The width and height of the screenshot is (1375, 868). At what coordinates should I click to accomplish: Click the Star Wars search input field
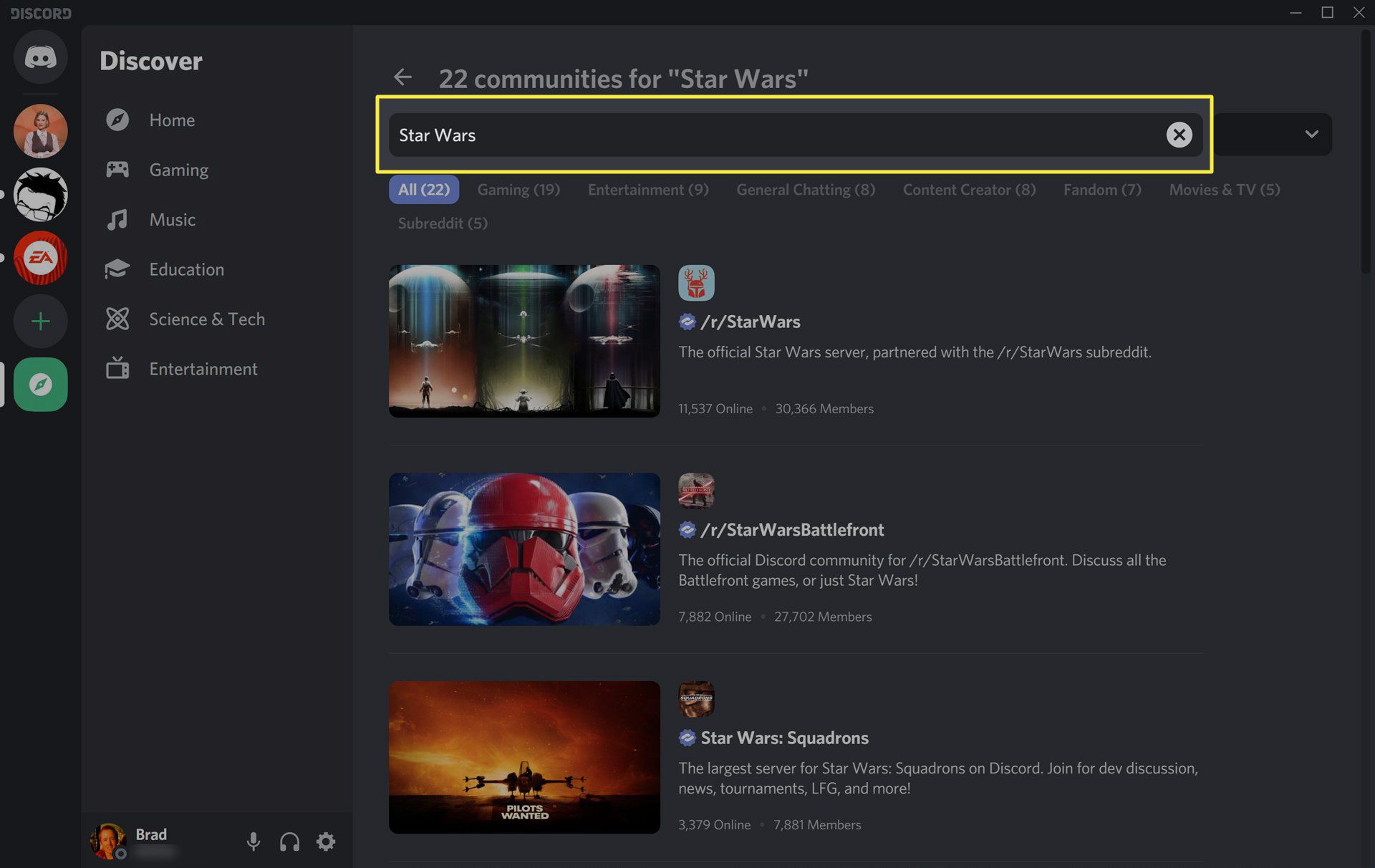pos(793,134)
